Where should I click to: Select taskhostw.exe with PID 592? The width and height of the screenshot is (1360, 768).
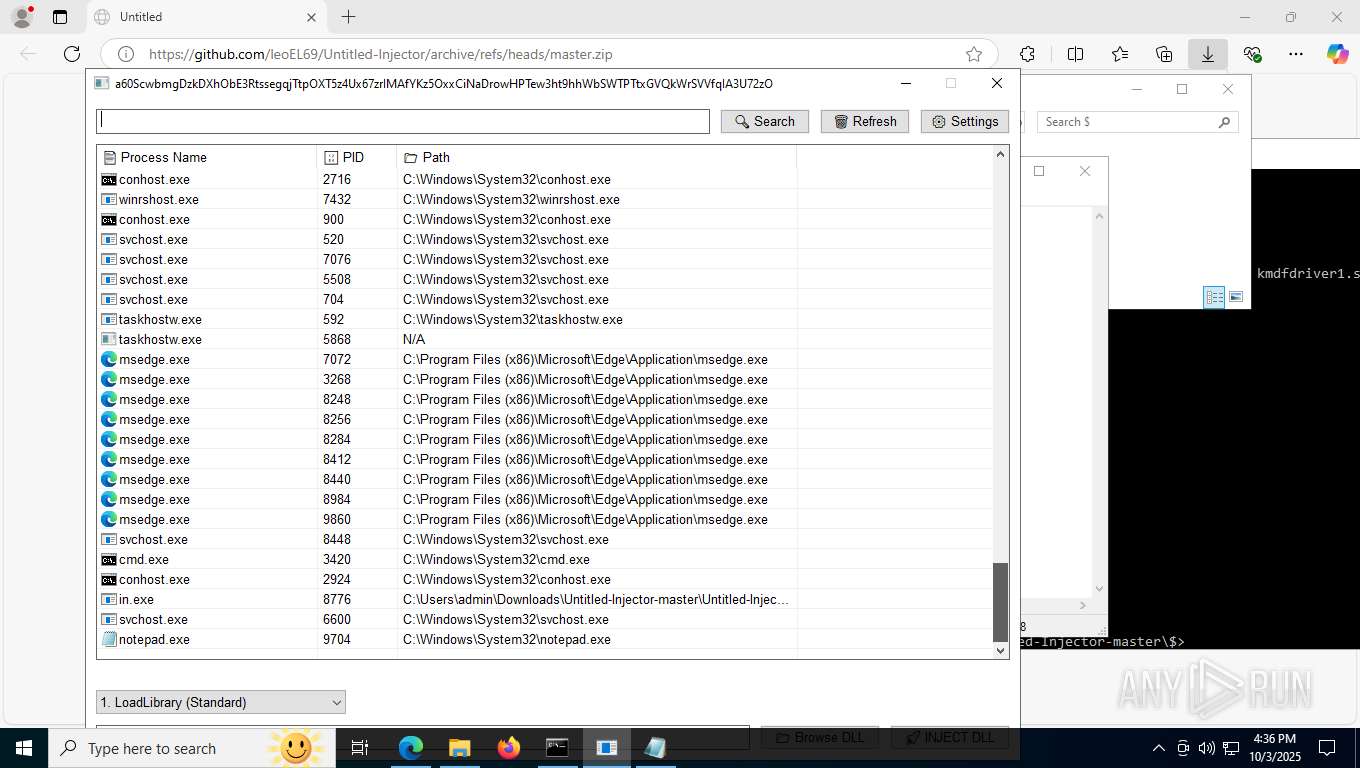pyautogui.click(x=545, y=319)
